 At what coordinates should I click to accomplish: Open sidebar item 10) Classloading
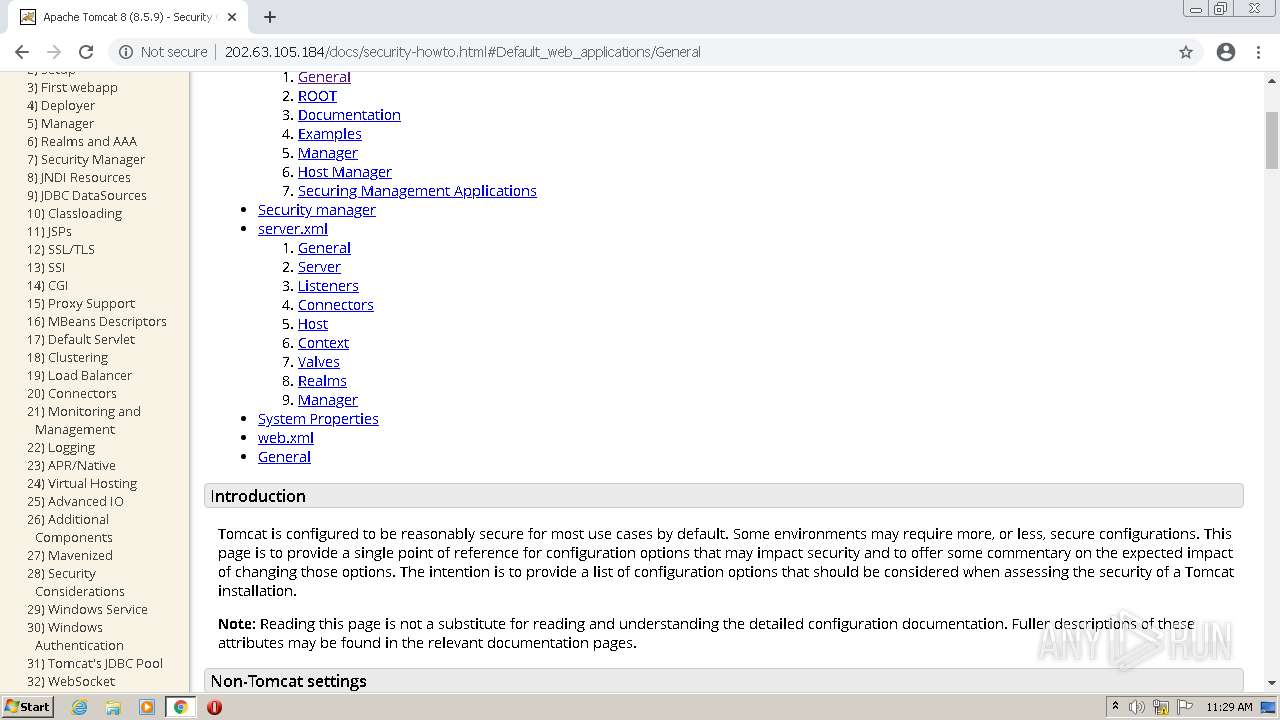[x=74, y=214]
